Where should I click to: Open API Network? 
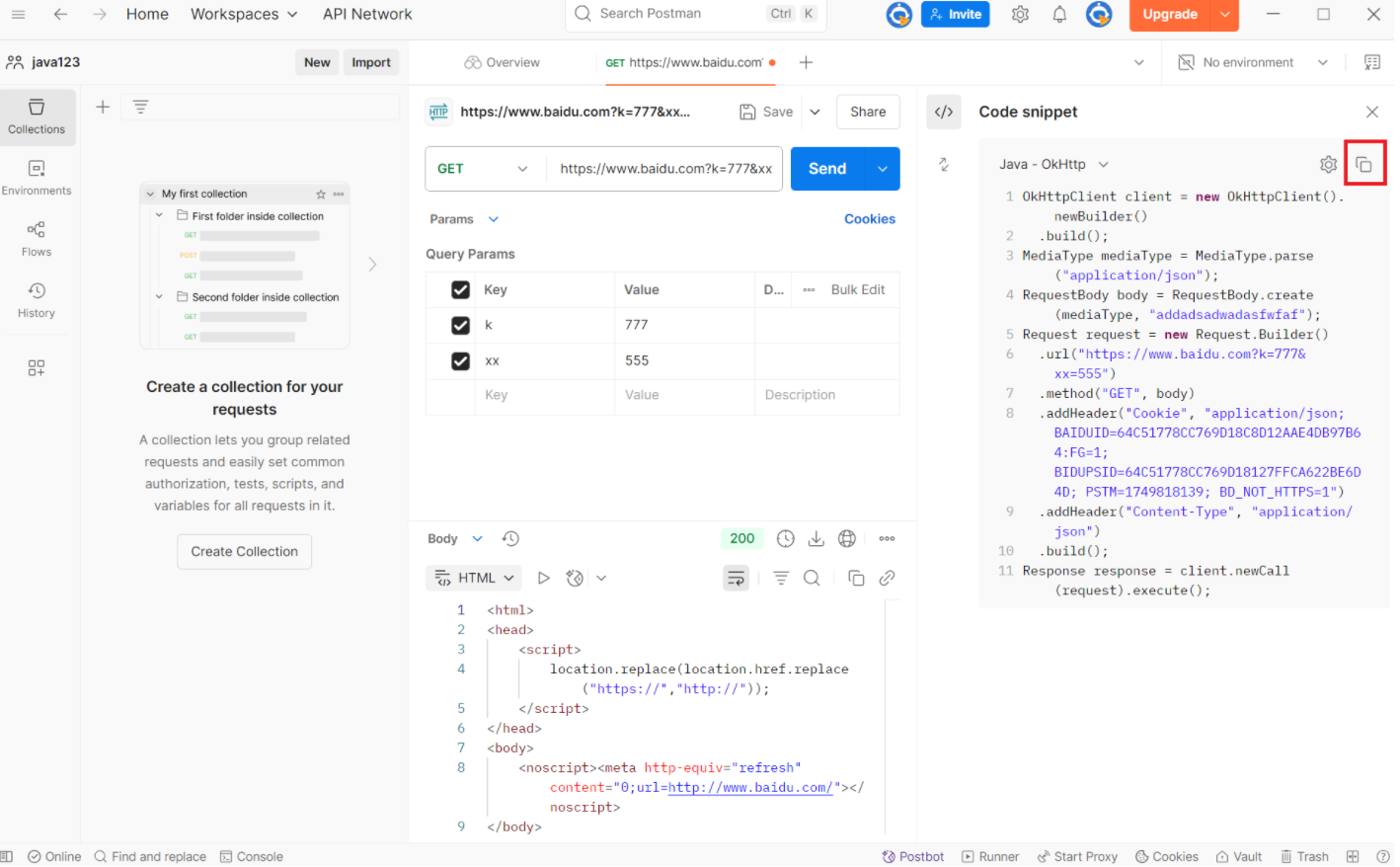pos(367,14)
